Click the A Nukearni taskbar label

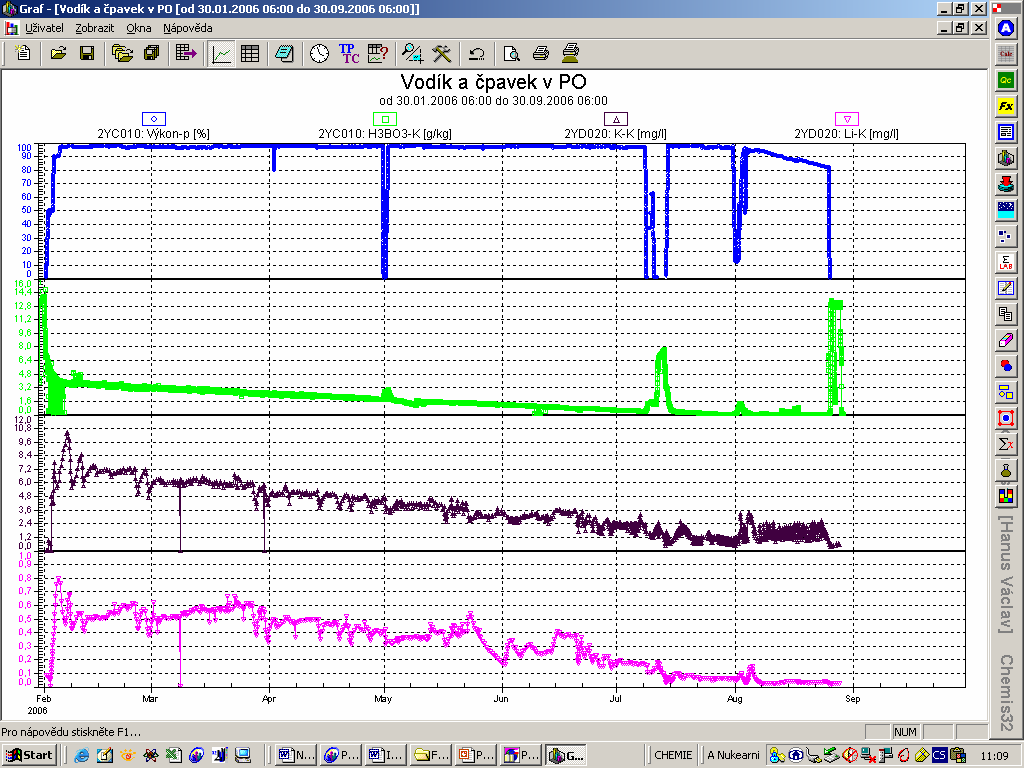click(x=733, y=755)
